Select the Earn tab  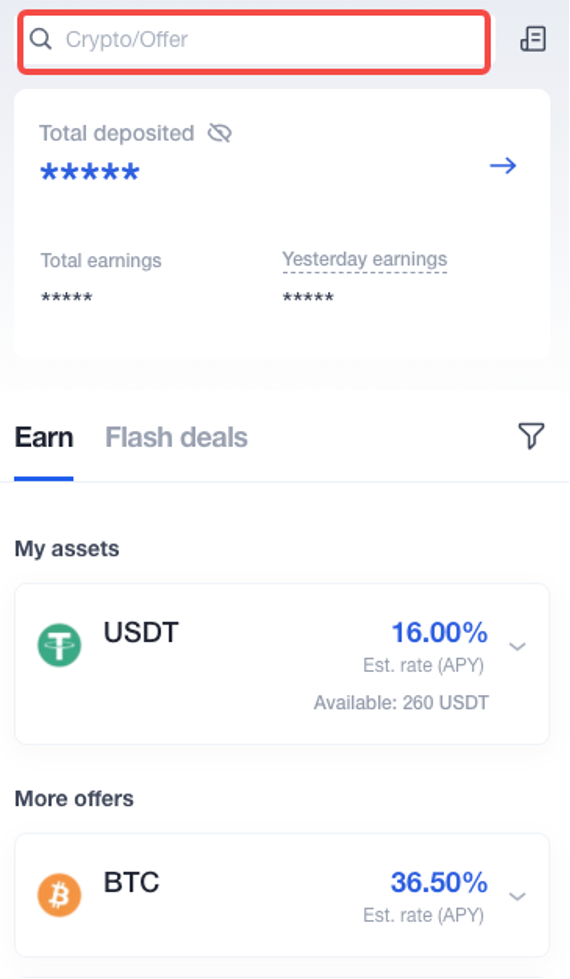pyautogui.click(x=44, y=437)
